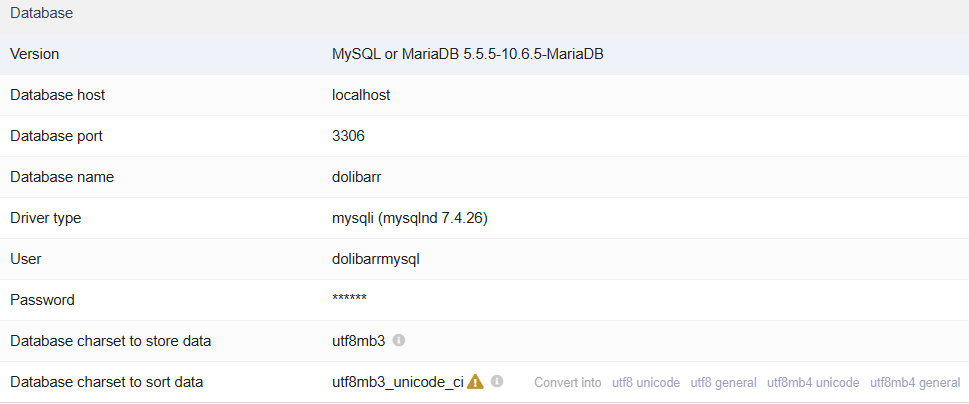This screenshot has height=404, width=969.
Task: Click the info icon after the warning triangle
Action: (497, 381)
